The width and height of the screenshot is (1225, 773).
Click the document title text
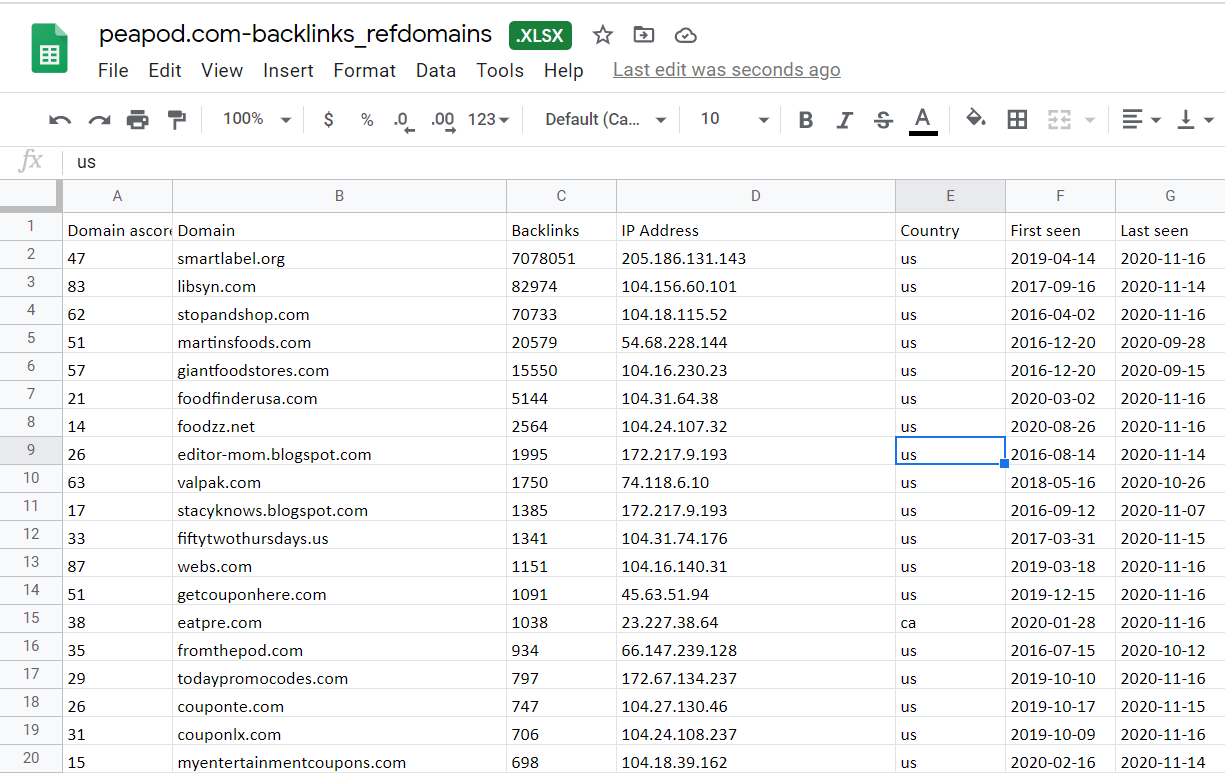(x=295, y=34)
